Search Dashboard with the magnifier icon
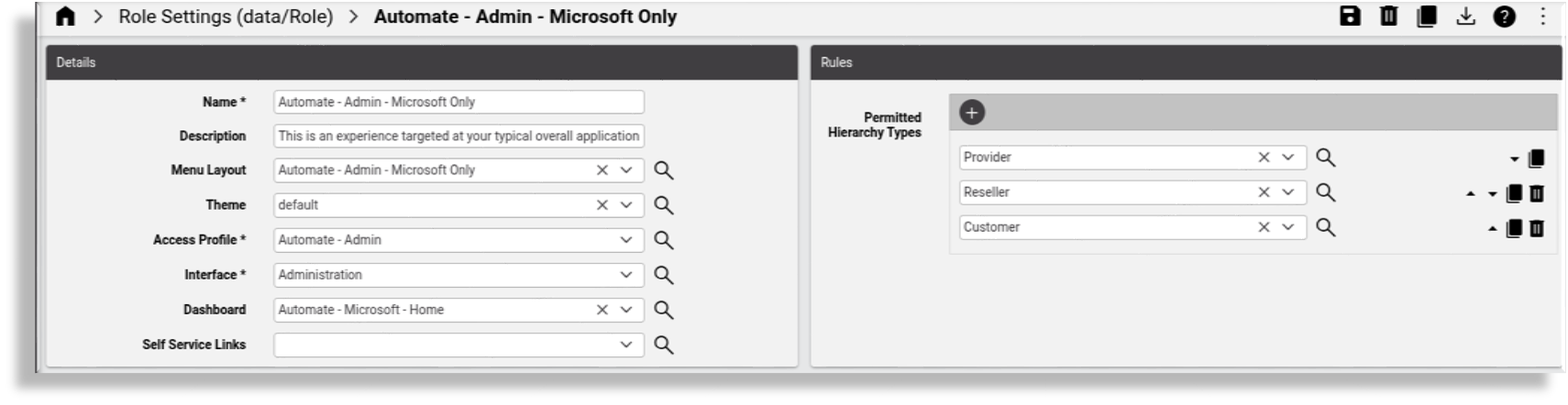This screenshot has height=405, width=1568. 664,310
